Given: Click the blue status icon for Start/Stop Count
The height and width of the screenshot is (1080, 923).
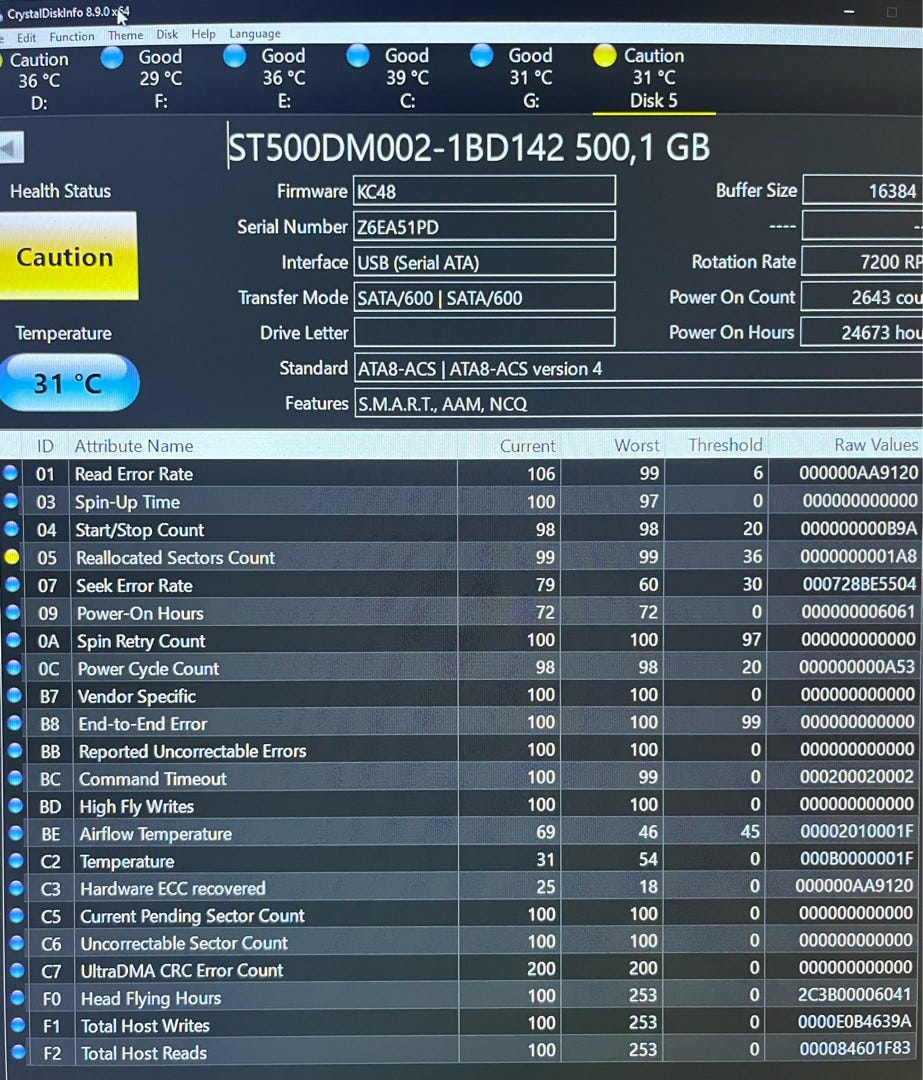Looking at the screenshot, I should [x=11, y=528].
